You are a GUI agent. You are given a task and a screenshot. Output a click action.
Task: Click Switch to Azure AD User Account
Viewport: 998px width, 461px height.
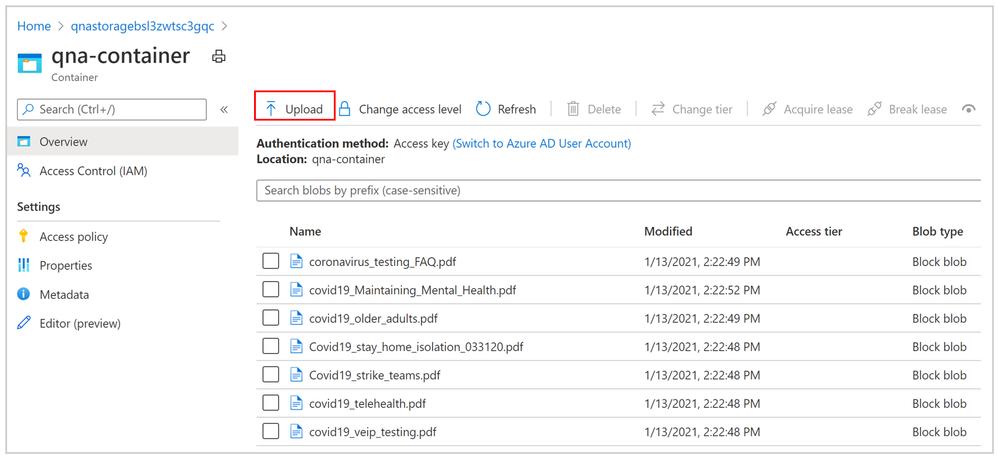coord(542,143)
